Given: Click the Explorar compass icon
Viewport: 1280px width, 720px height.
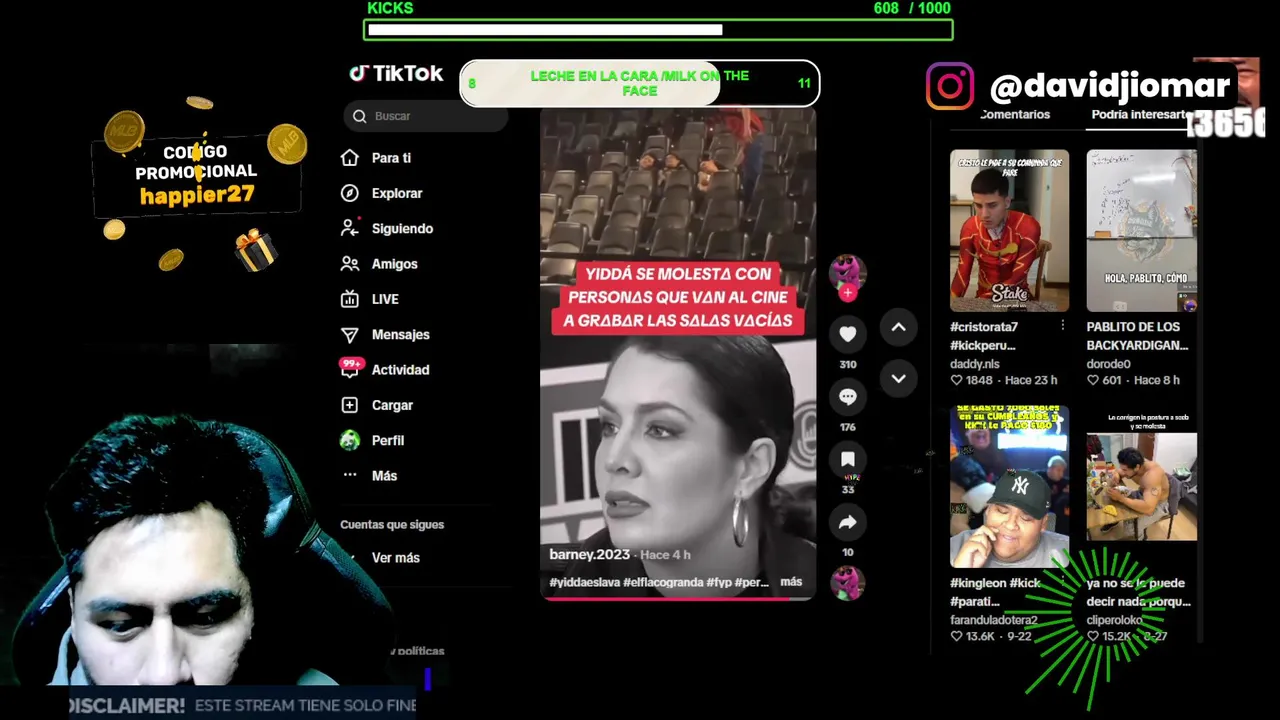Looking at the screenshot, I should 350,193.
